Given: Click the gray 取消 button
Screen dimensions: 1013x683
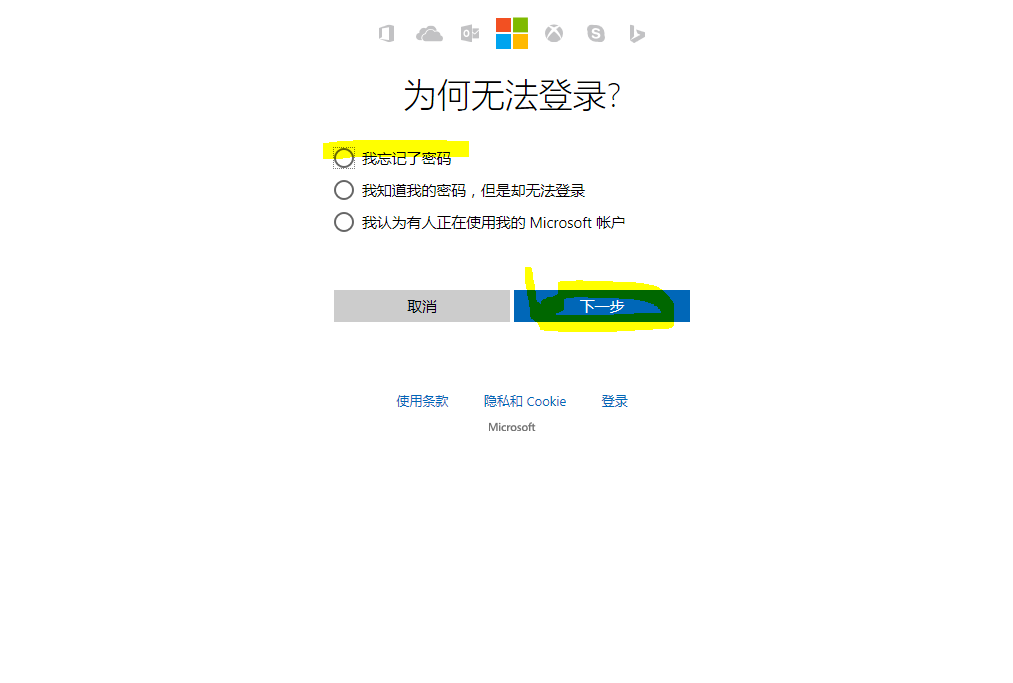Looking at the screenshot, I should 422,306.
